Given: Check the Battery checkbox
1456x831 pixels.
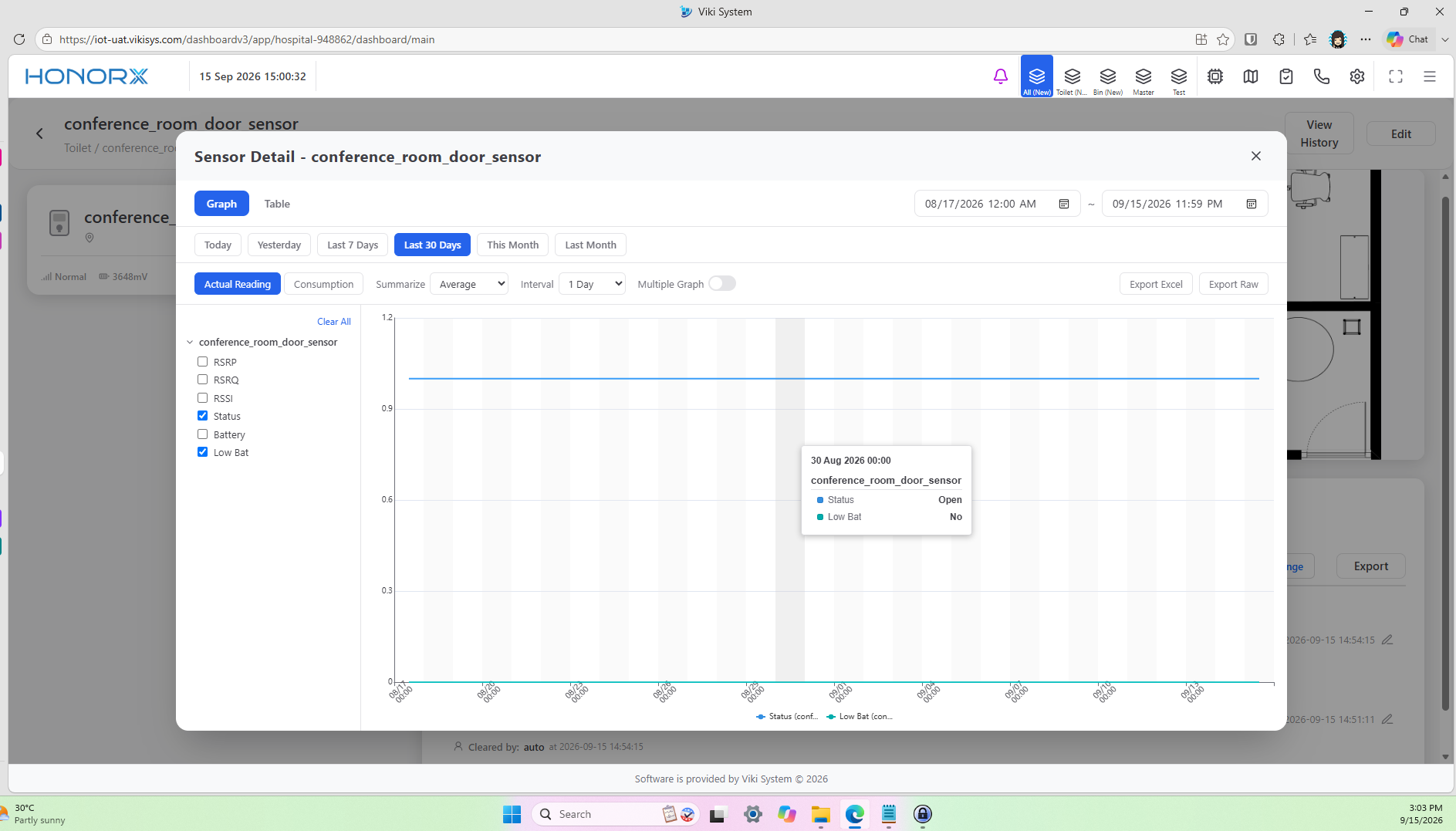Looking at the screenshot, I should 203,434.
